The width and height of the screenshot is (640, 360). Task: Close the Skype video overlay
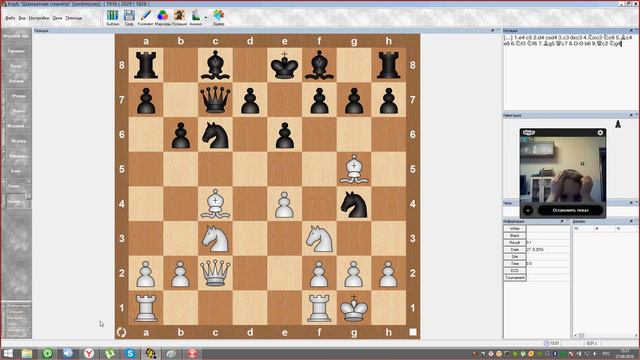[x=600, y=132]
